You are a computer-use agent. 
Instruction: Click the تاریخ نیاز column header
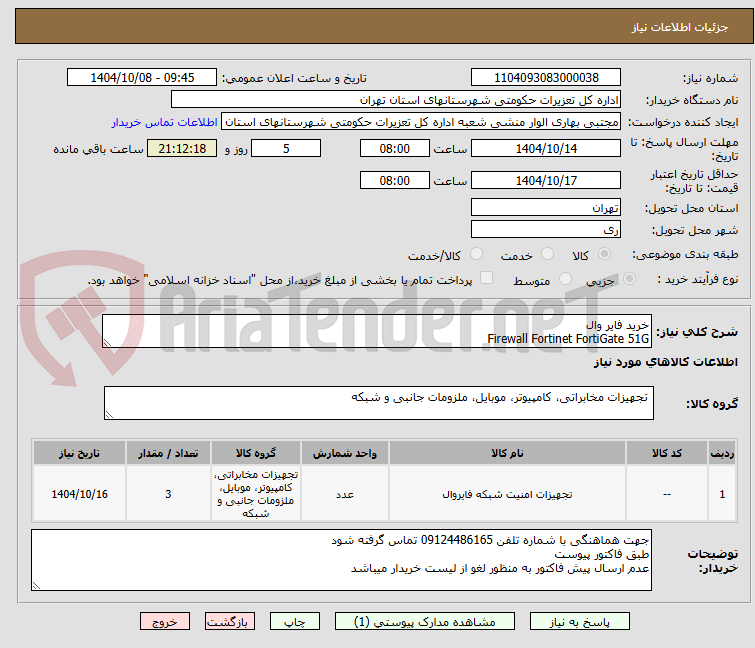tap(79, 453)
